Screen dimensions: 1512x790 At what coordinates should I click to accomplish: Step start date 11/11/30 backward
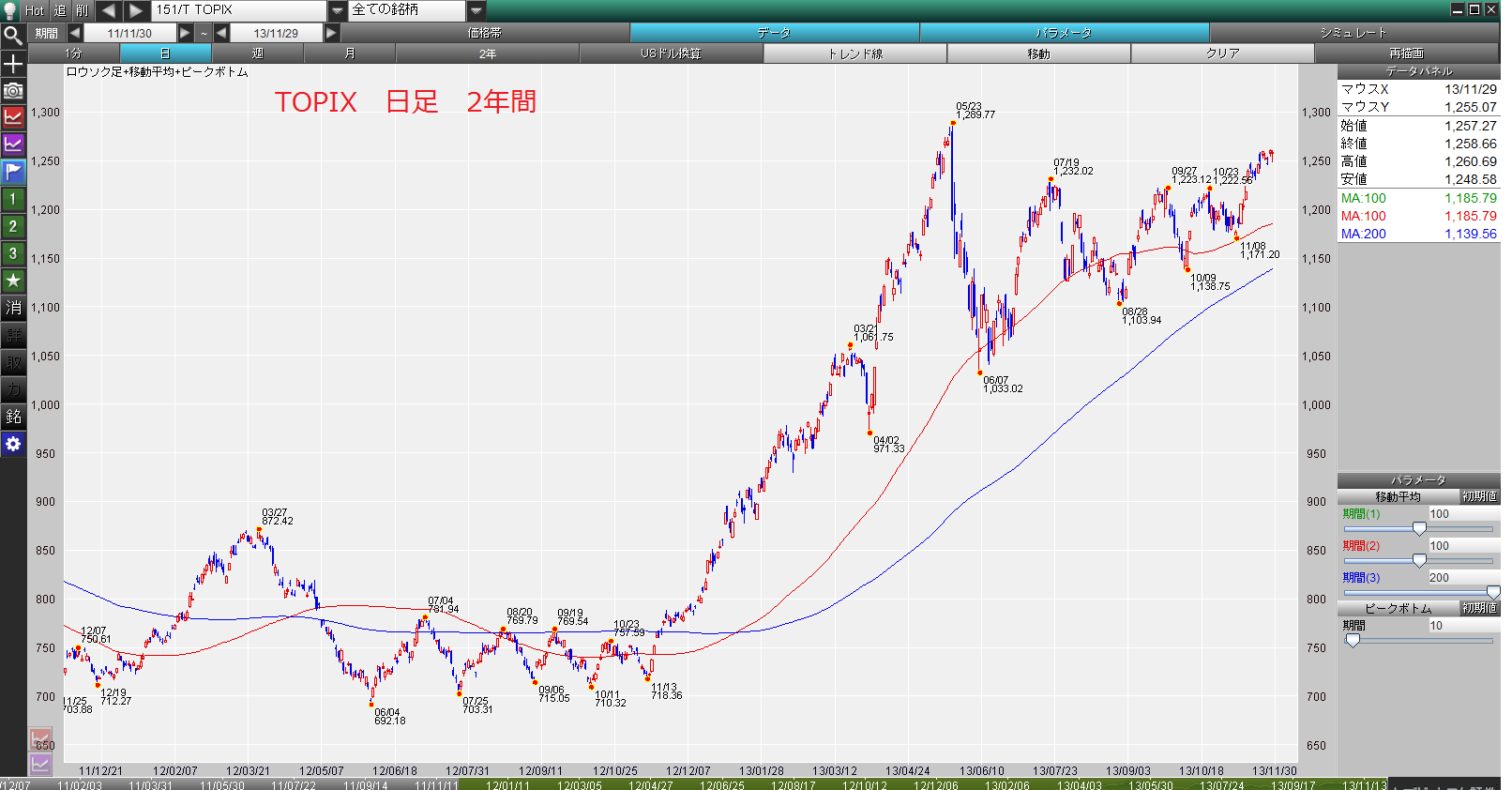74,33
